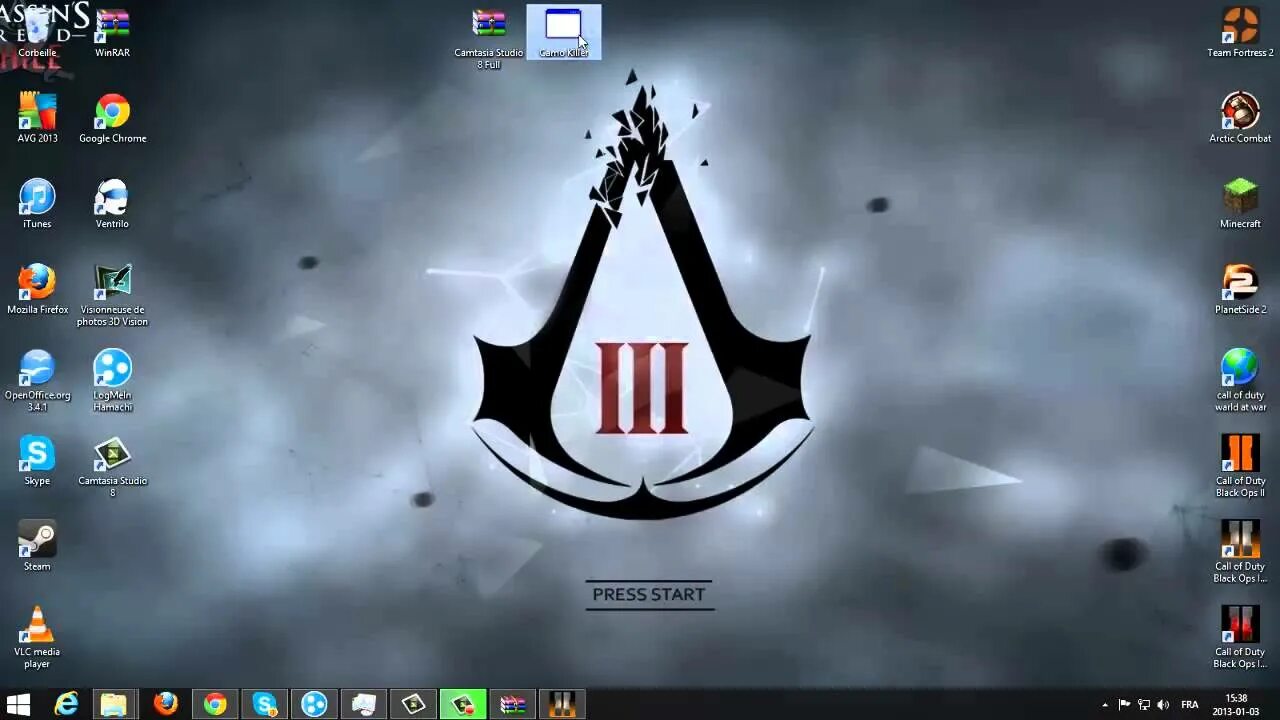
Task: Select the Mozilla Firefox desktop shortcut
Action: (x=37, y=290)
